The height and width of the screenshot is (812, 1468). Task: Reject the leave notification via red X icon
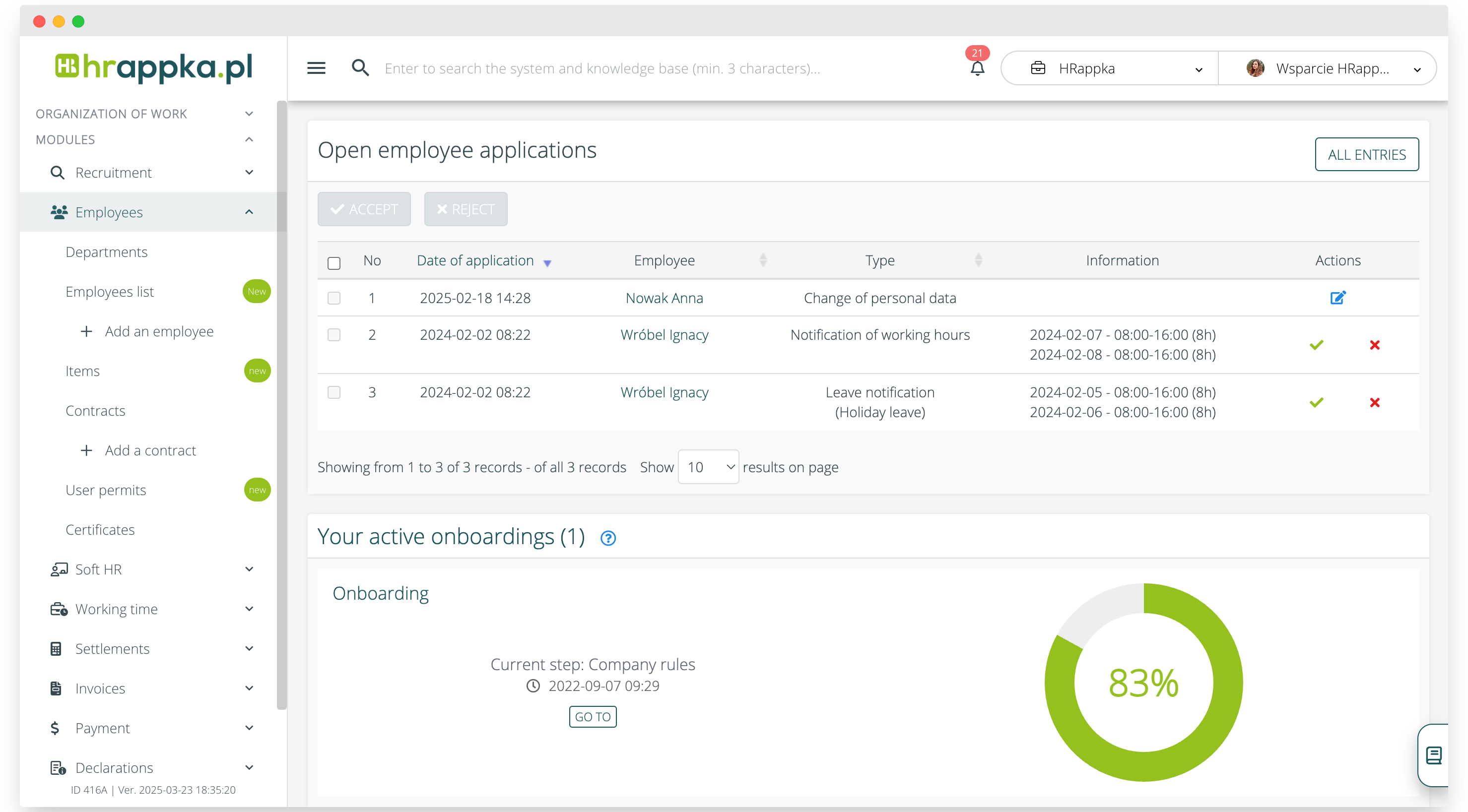point(1375,402)
